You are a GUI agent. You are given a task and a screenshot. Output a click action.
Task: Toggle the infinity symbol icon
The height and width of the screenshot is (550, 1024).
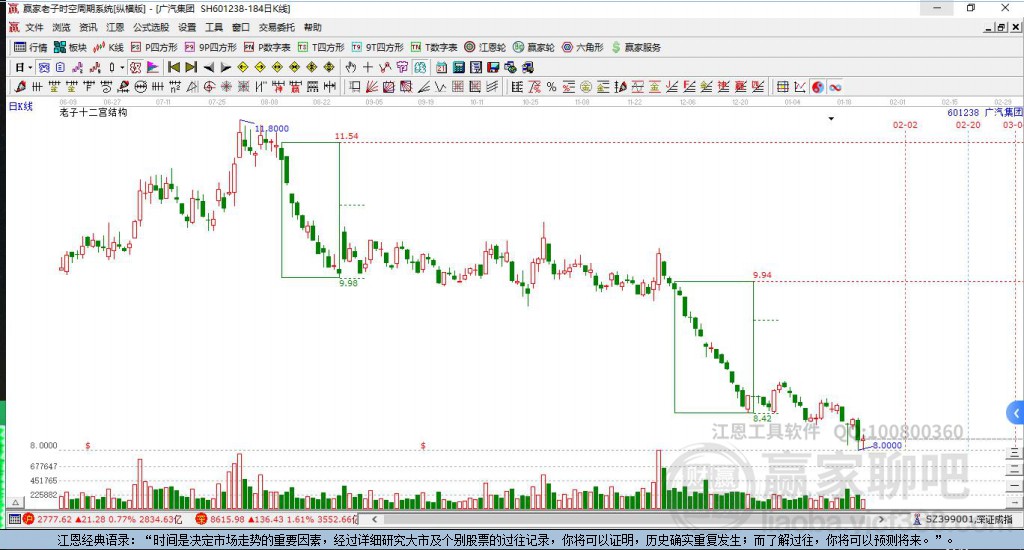(835, 87)
